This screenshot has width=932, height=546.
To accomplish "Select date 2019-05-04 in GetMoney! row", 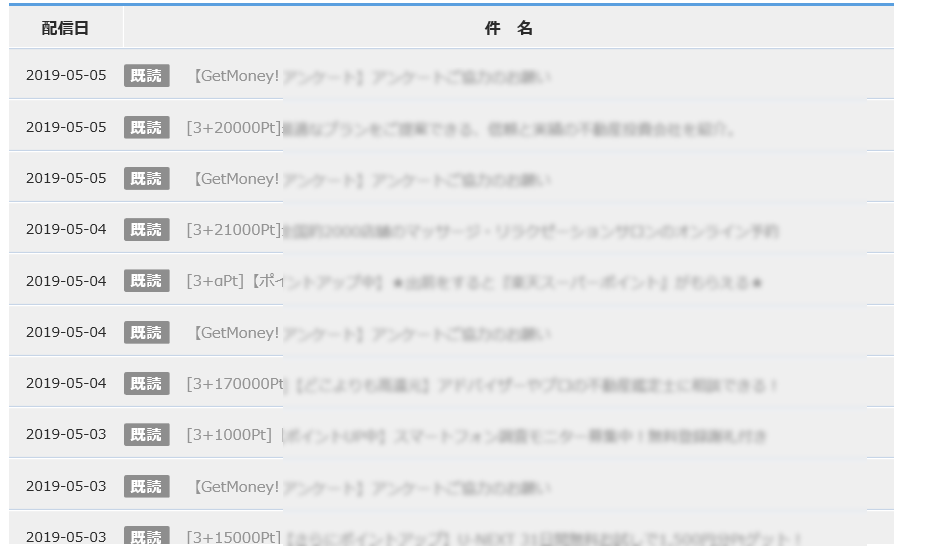I will pyautogui.click(x=66, y=332).
